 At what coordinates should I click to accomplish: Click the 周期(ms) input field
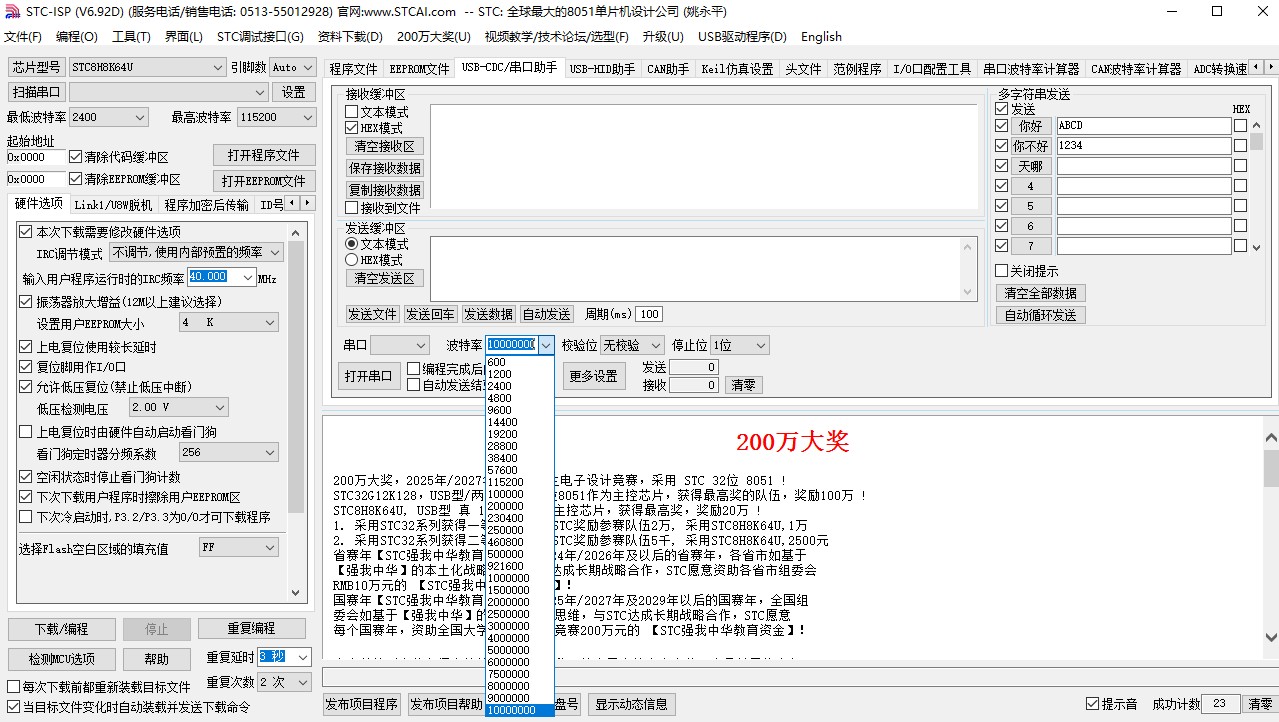tap(648, 314)
